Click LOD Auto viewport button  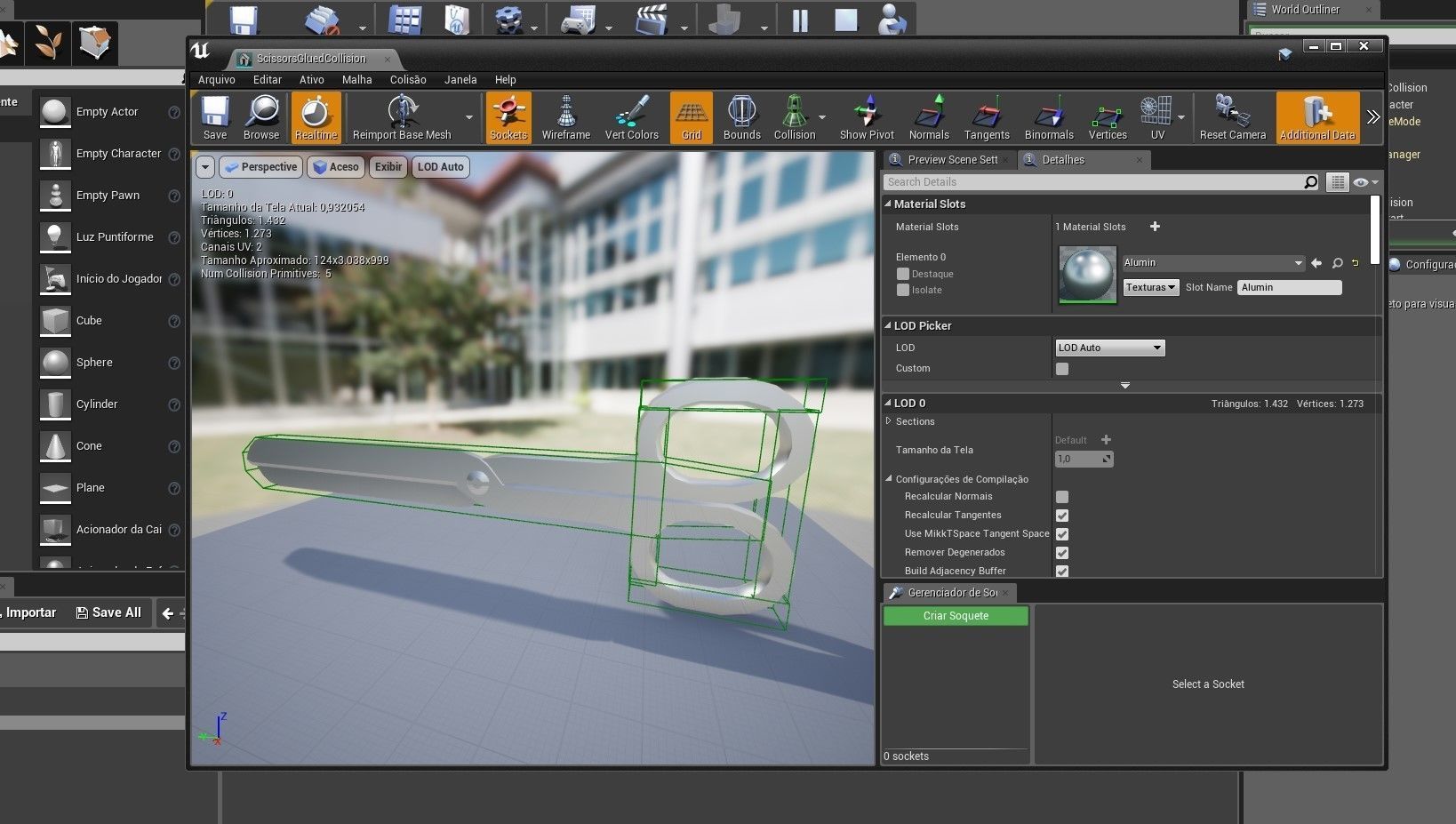click(441, 167)
